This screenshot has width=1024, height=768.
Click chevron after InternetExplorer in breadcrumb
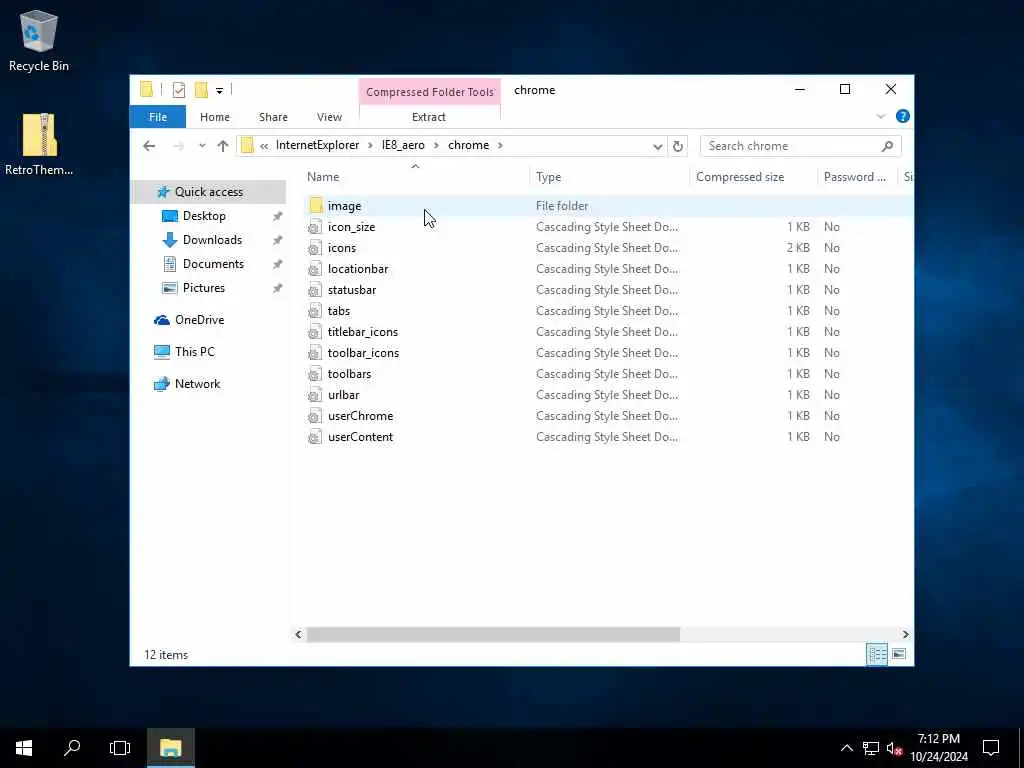click(370, 145)
